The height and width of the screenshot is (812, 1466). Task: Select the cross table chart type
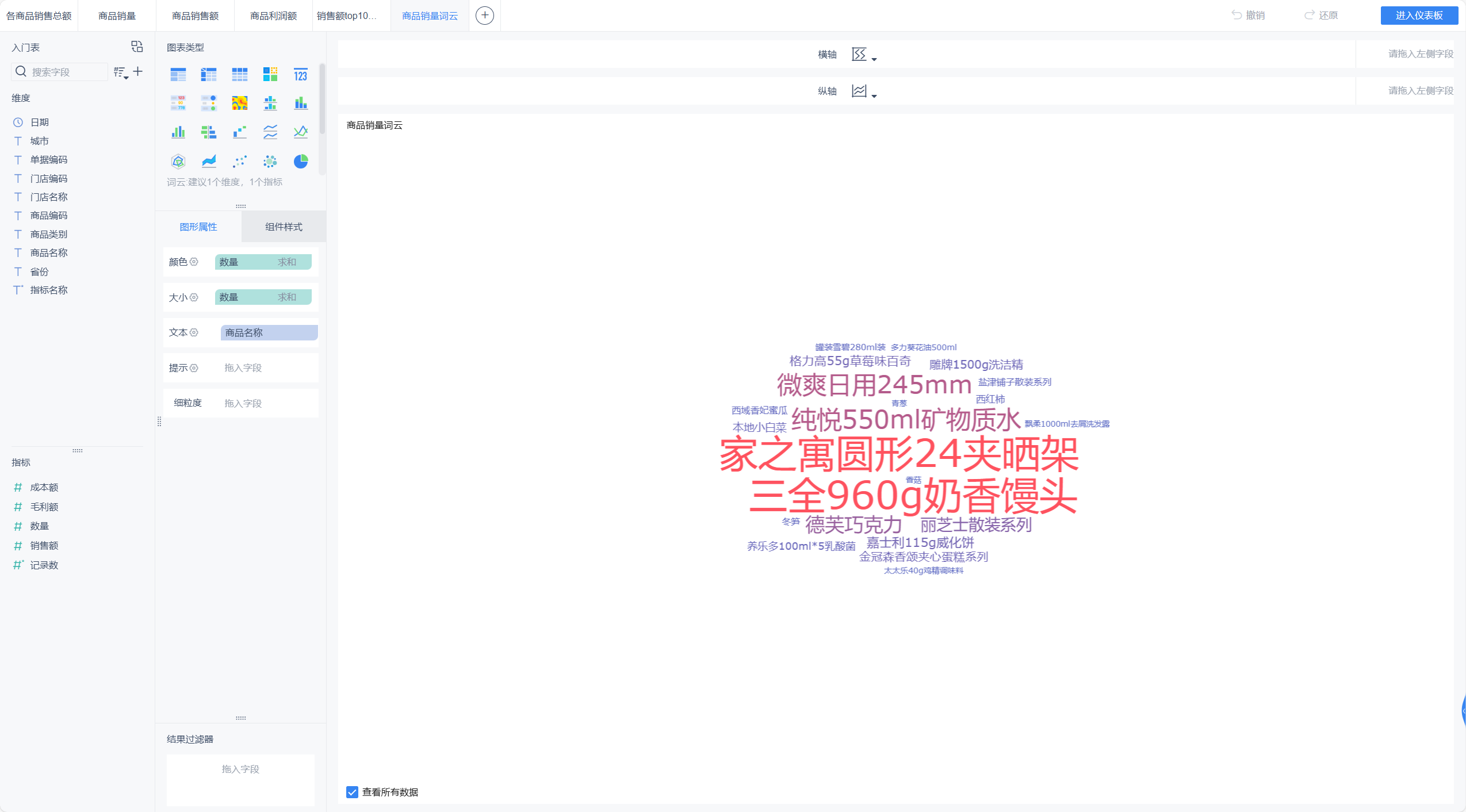[x=209, y=74]
